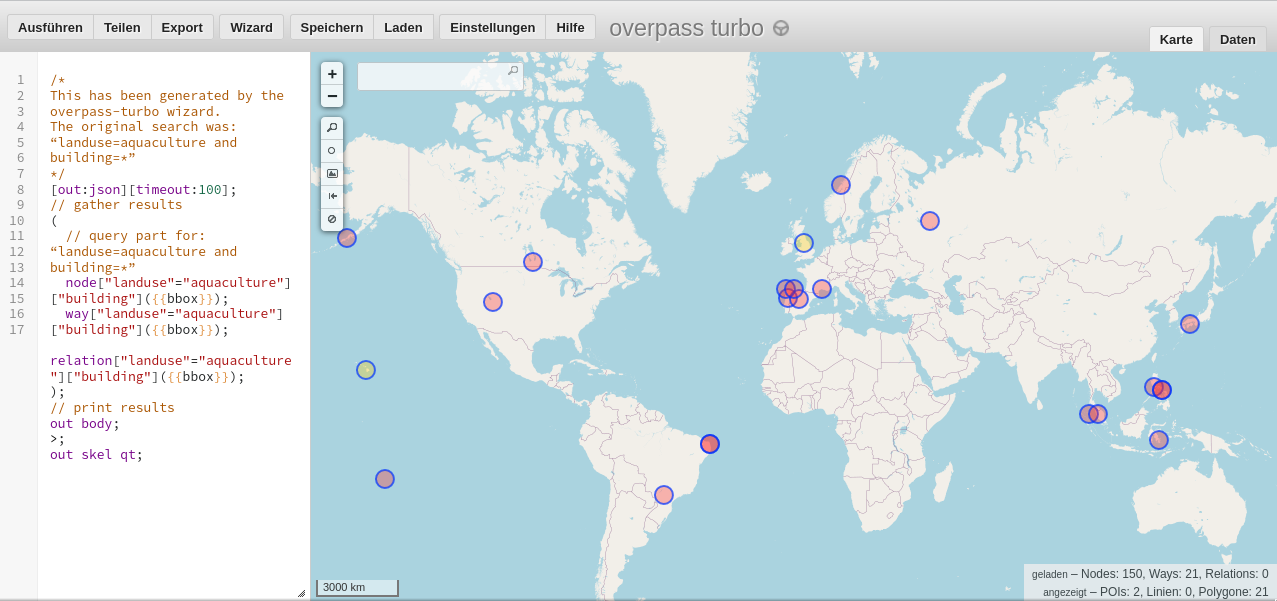
Task: Select the yellow marker near Hawaii
Action: click(366, 370)
